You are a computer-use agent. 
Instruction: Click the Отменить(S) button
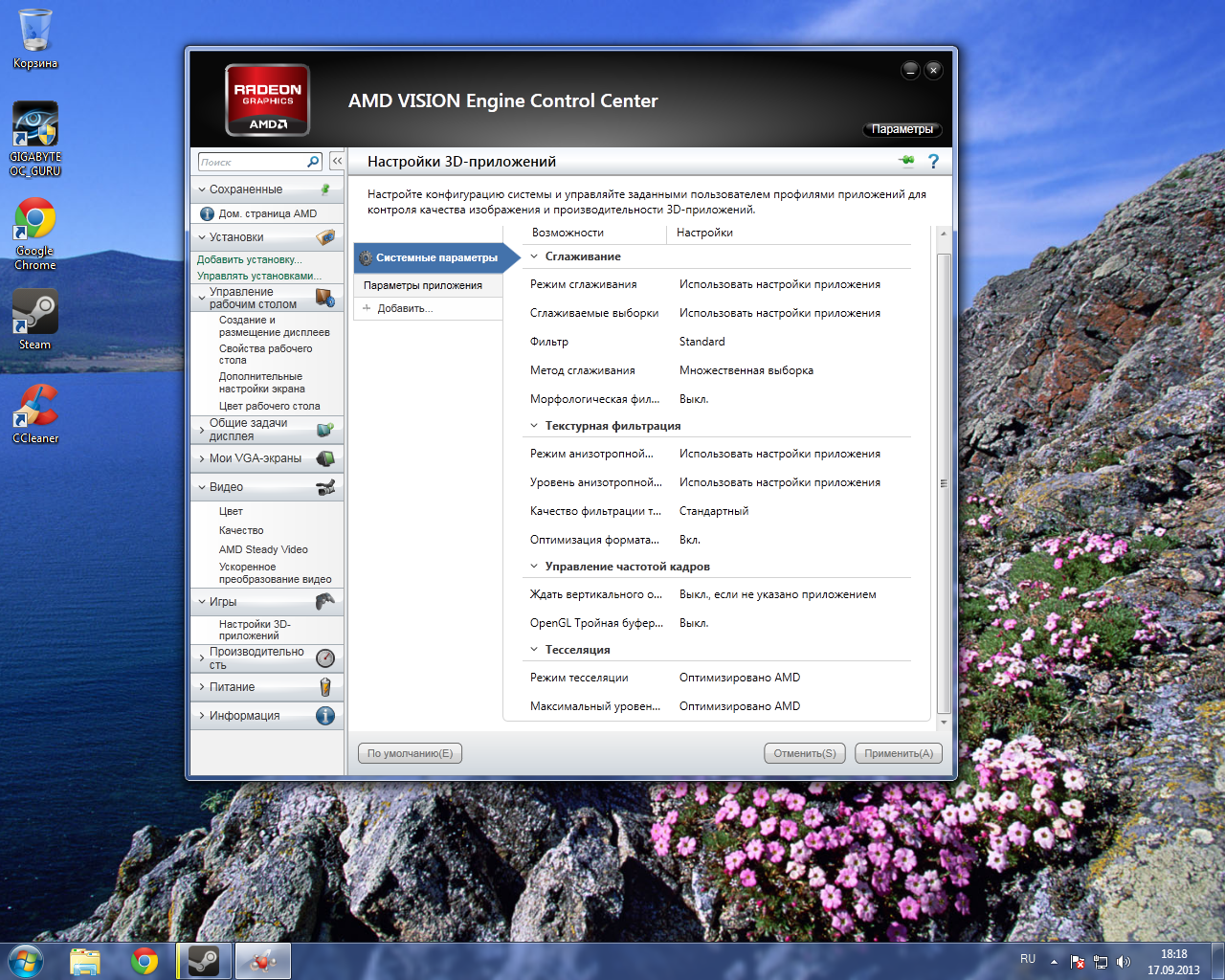[805, 753]
